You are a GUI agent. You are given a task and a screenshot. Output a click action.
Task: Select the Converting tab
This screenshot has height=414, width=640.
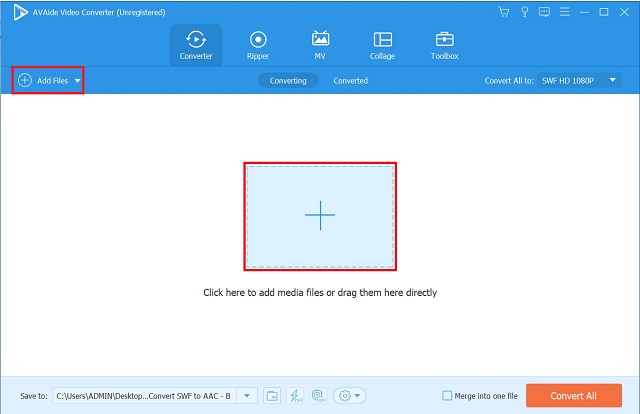288,80
